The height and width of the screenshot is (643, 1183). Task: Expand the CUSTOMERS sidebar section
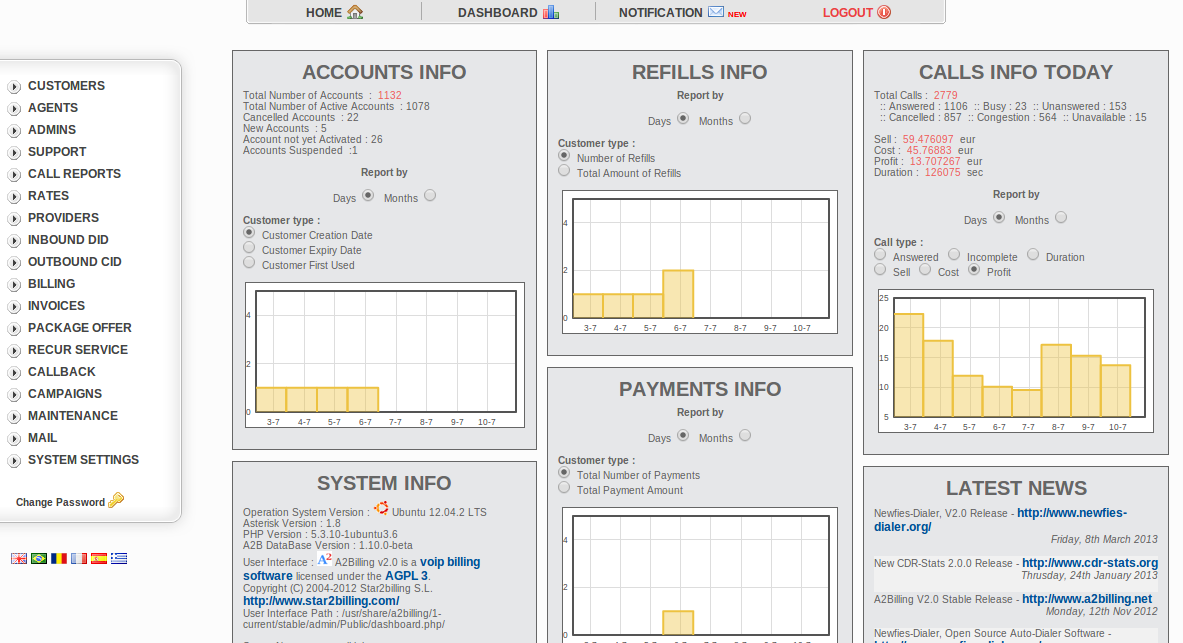point(14,87)
